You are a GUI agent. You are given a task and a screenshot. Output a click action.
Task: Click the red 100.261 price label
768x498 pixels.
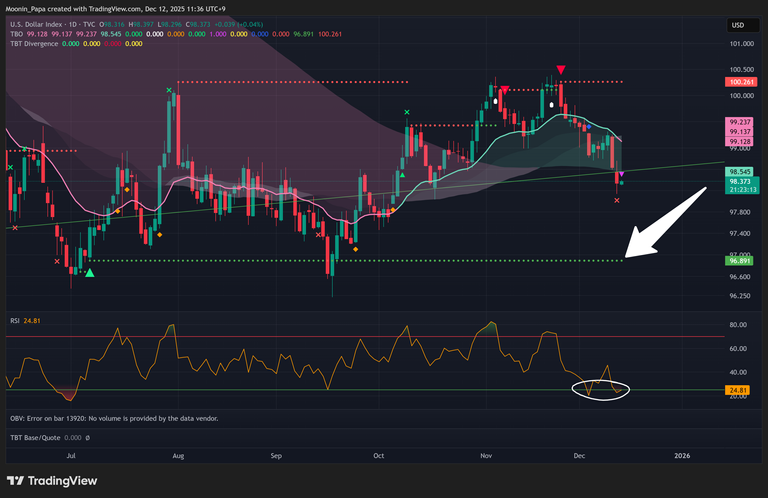tap(741, 82)
